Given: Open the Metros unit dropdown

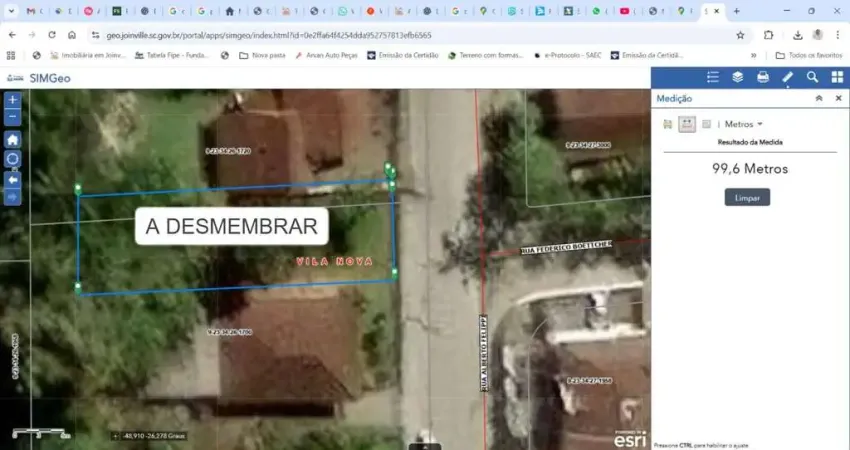Looking at the screenshot, I should click(743, 124).
